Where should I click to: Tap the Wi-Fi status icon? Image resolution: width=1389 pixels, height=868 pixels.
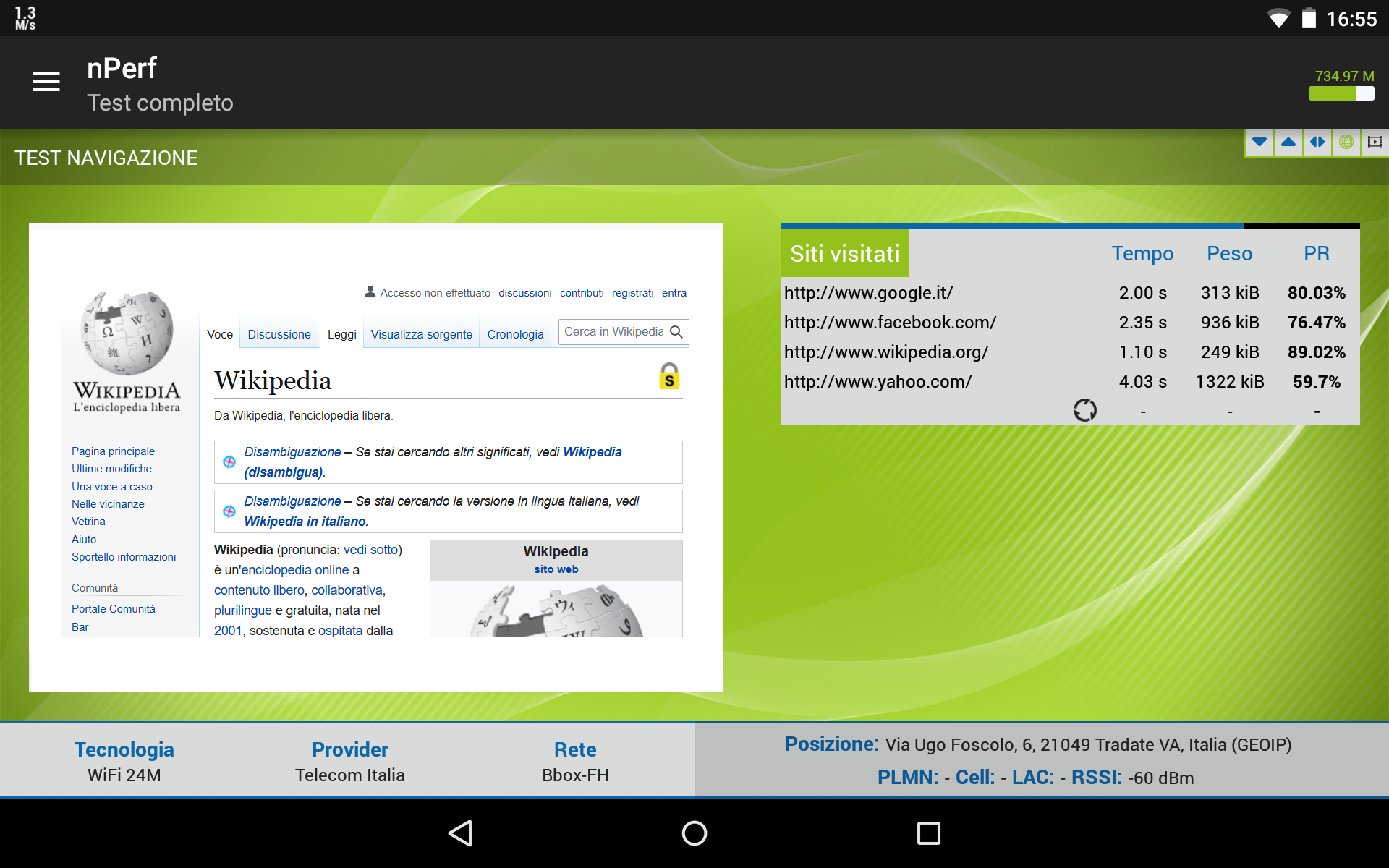click(x=1279, y=19)
